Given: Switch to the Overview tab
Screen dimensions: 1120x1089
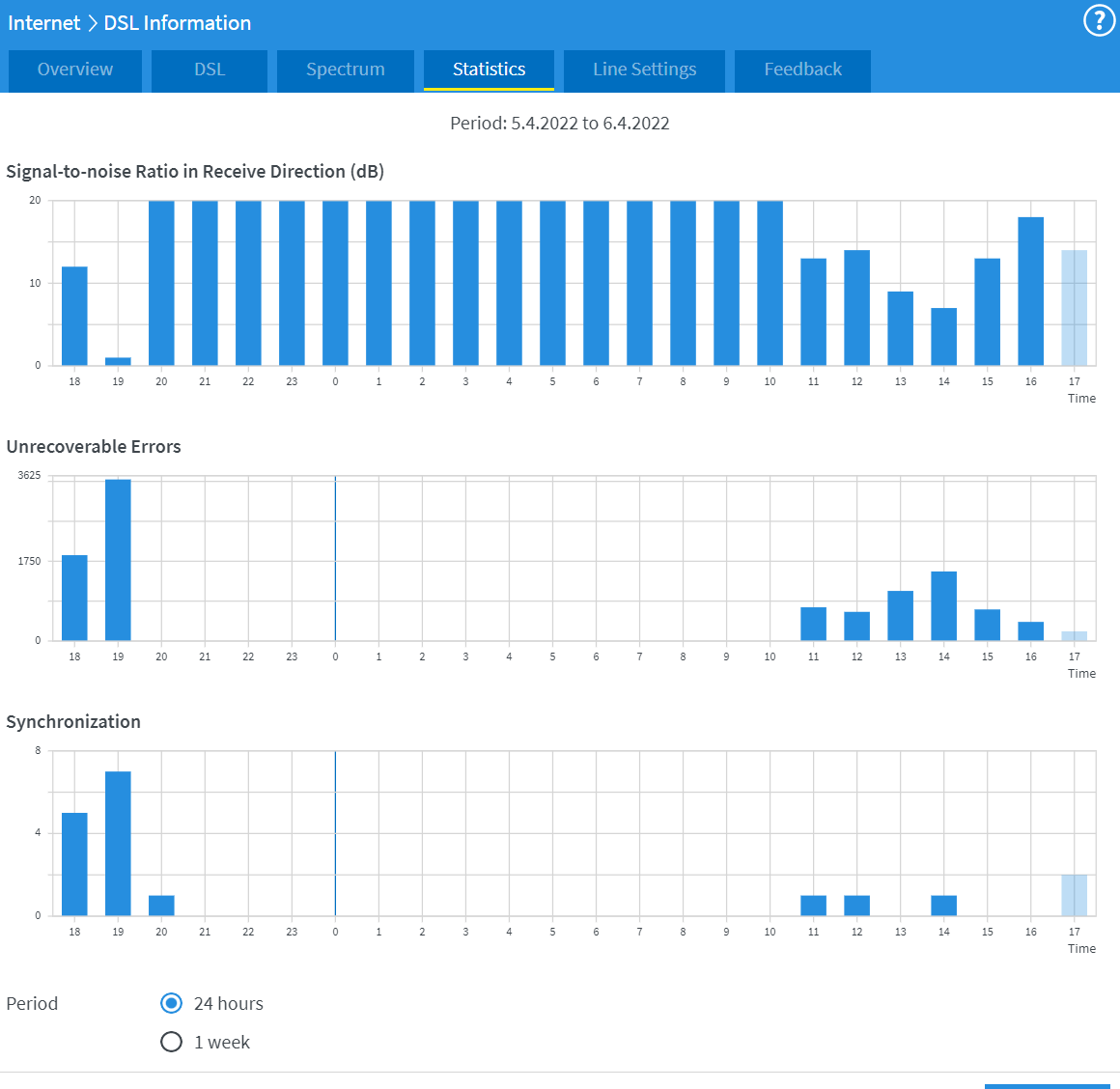Looking at the screenshot, I should pos(75,70).
